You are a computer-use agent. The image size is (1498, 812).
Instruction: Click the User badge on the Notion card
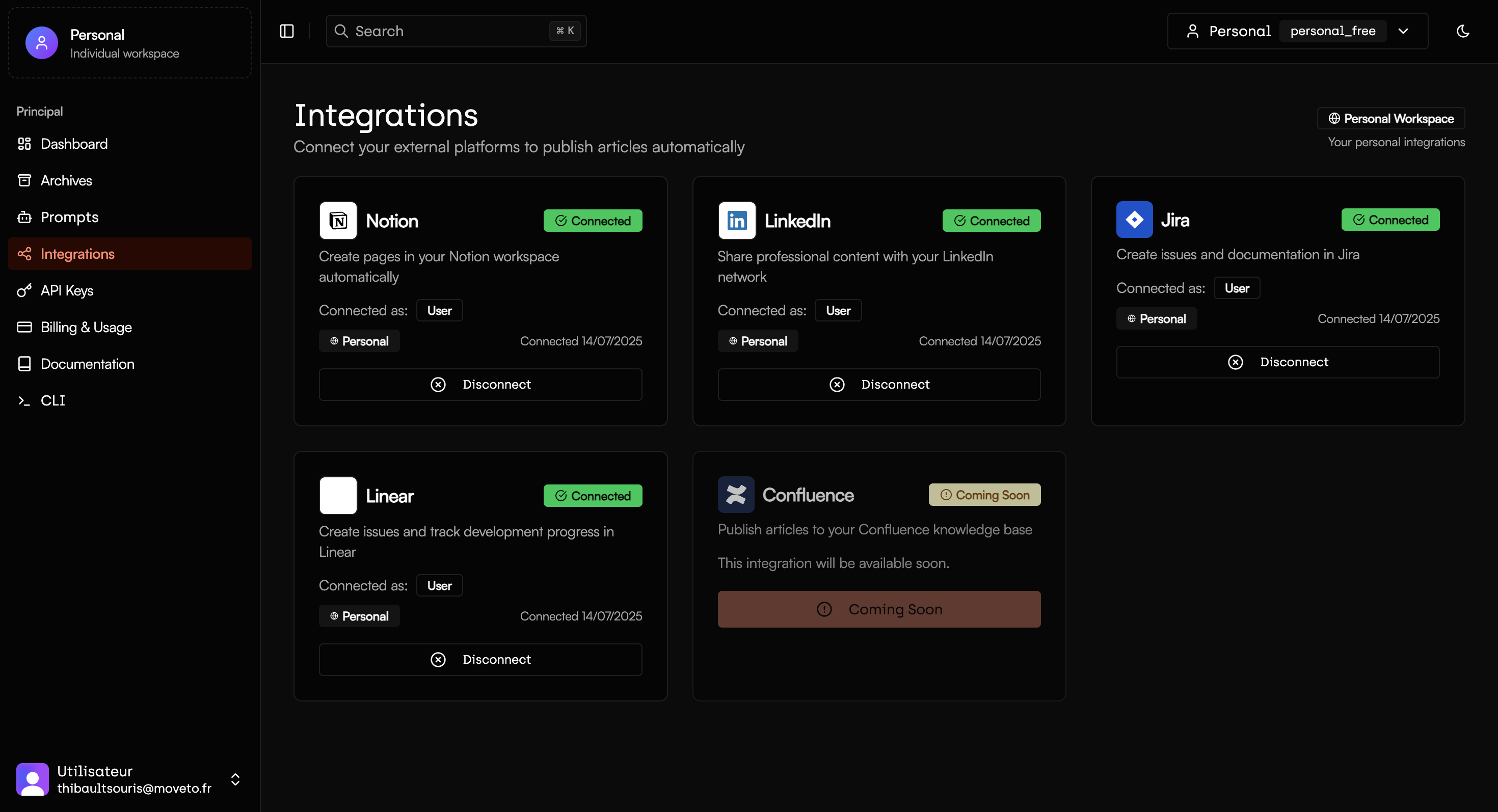pos(440,310)
